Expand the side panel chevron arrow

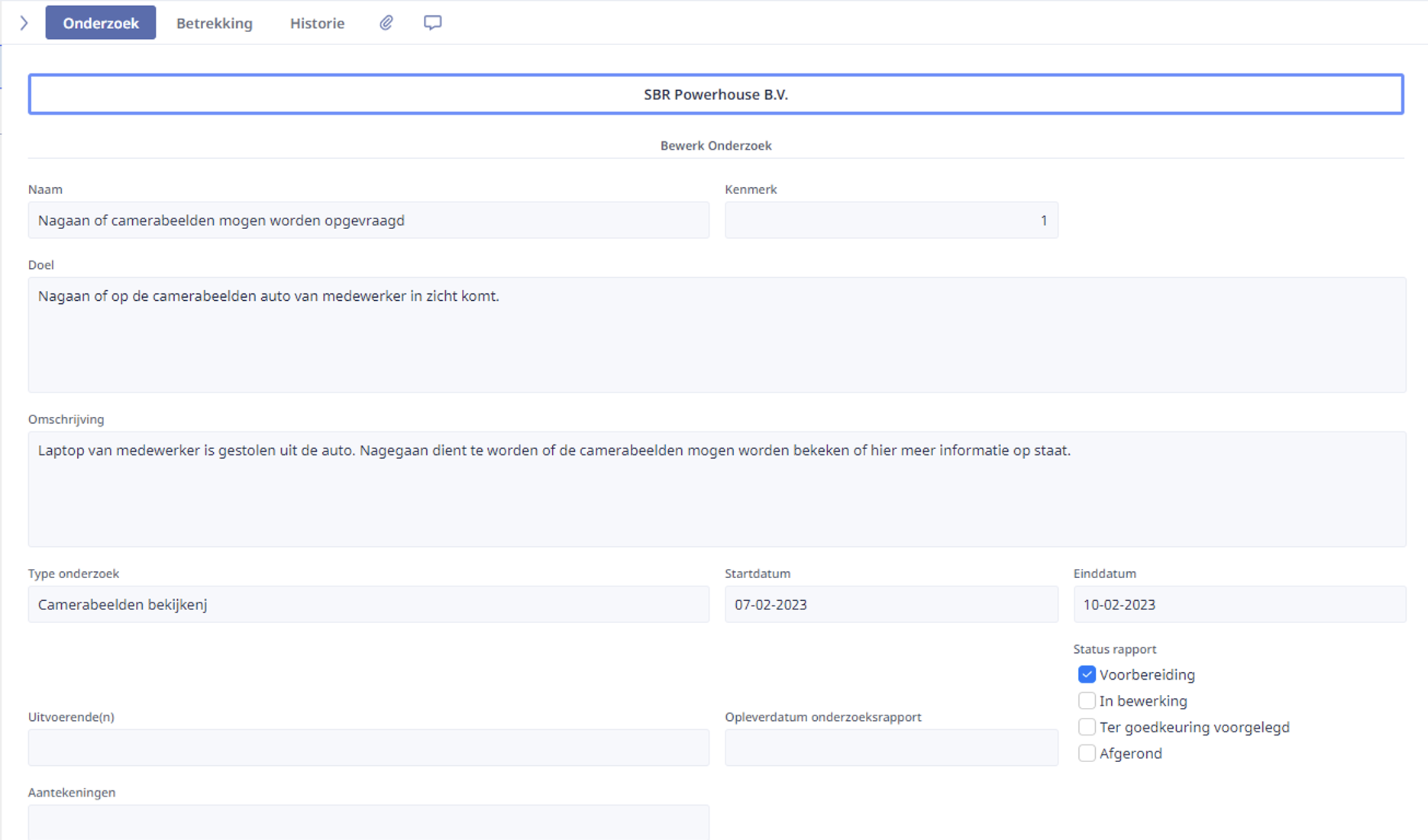coord(24,23)
